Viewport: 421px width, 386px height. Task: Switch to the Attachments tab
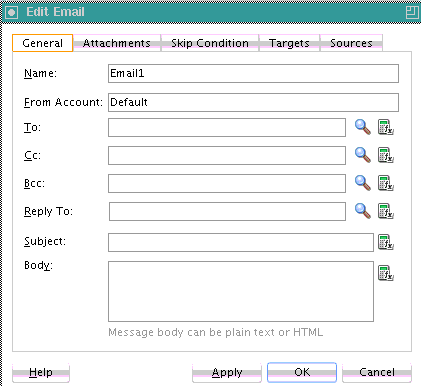[x=117, y=43]
